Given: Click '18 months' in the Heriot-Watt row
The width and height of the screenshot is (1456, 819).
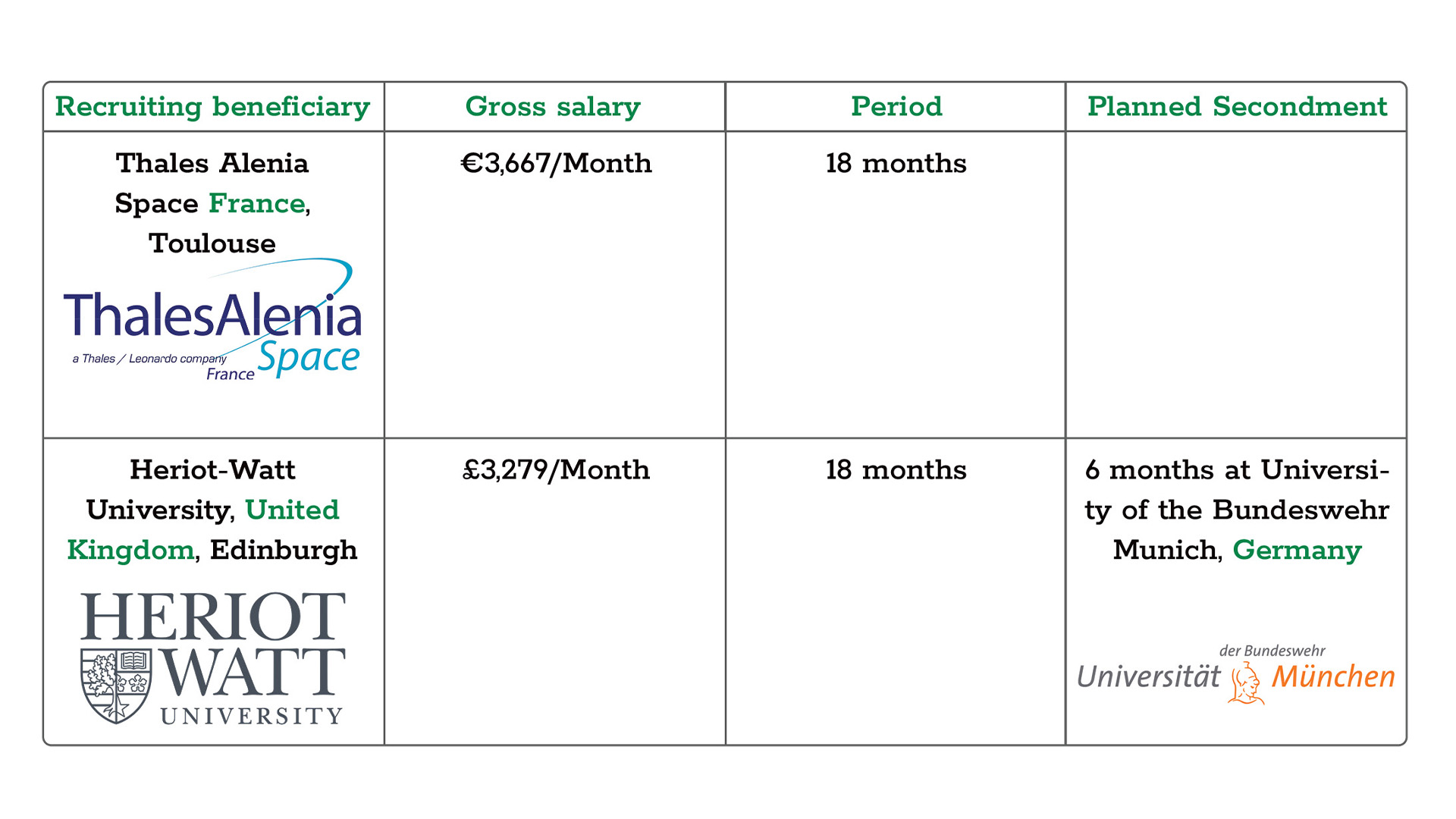Looking at the screenshot, I should [896, 470].
